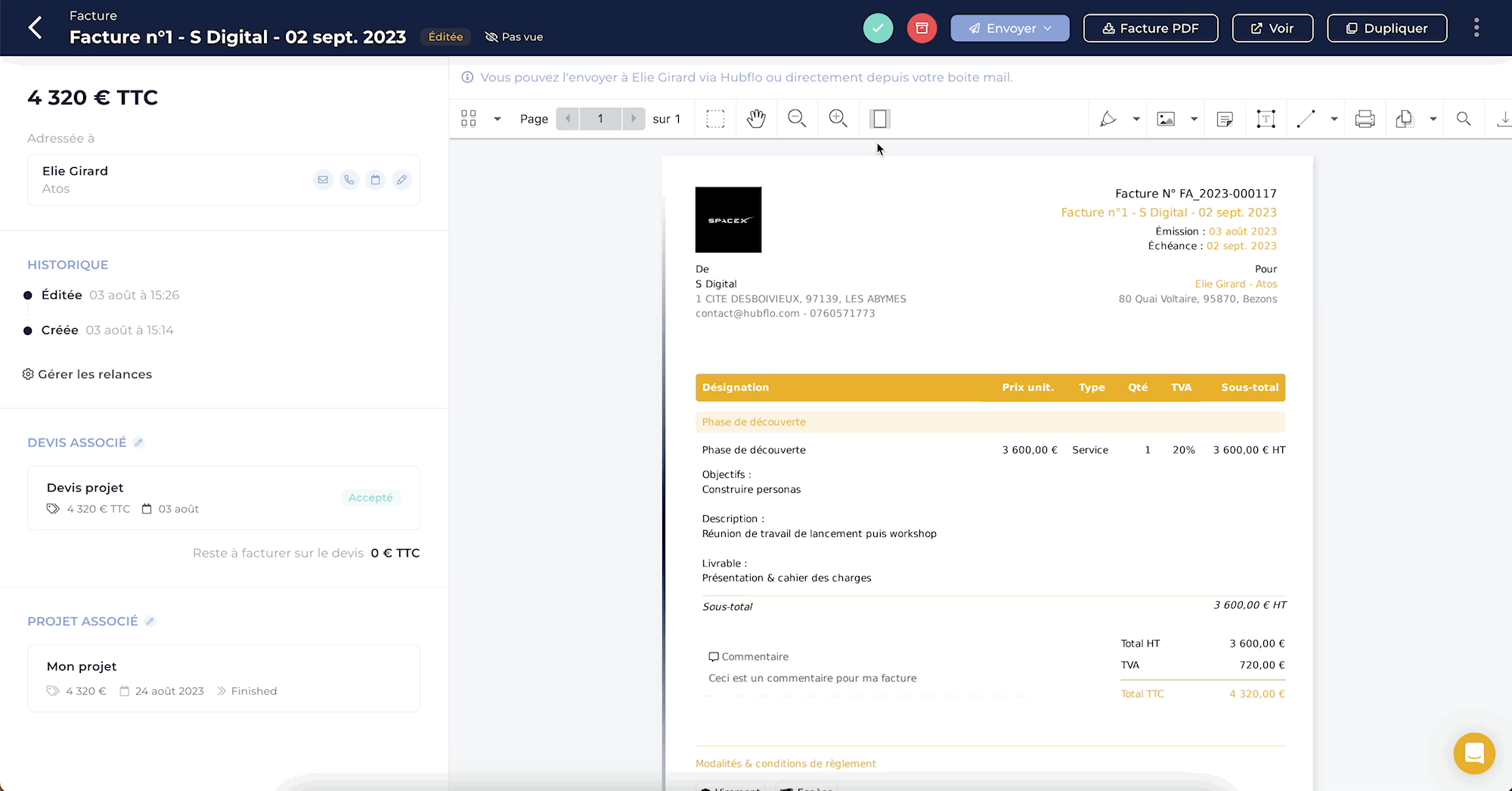Select the insert image tool
The height and width of the screenshot is (791, 1512).
click(1166, 119)
